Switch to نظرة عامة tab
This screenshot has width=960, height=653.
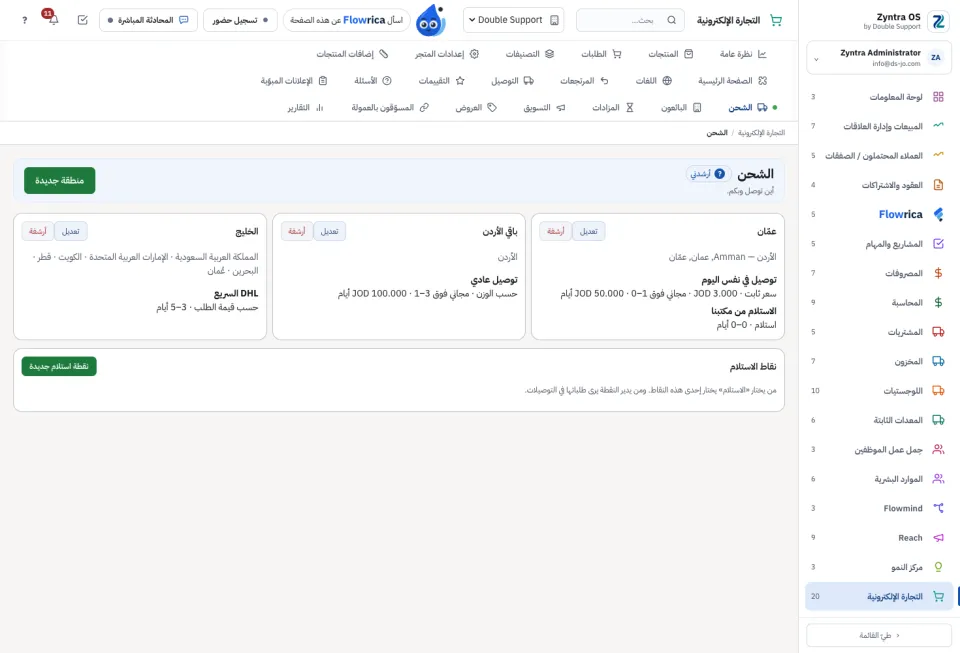(x=743, y=54)
